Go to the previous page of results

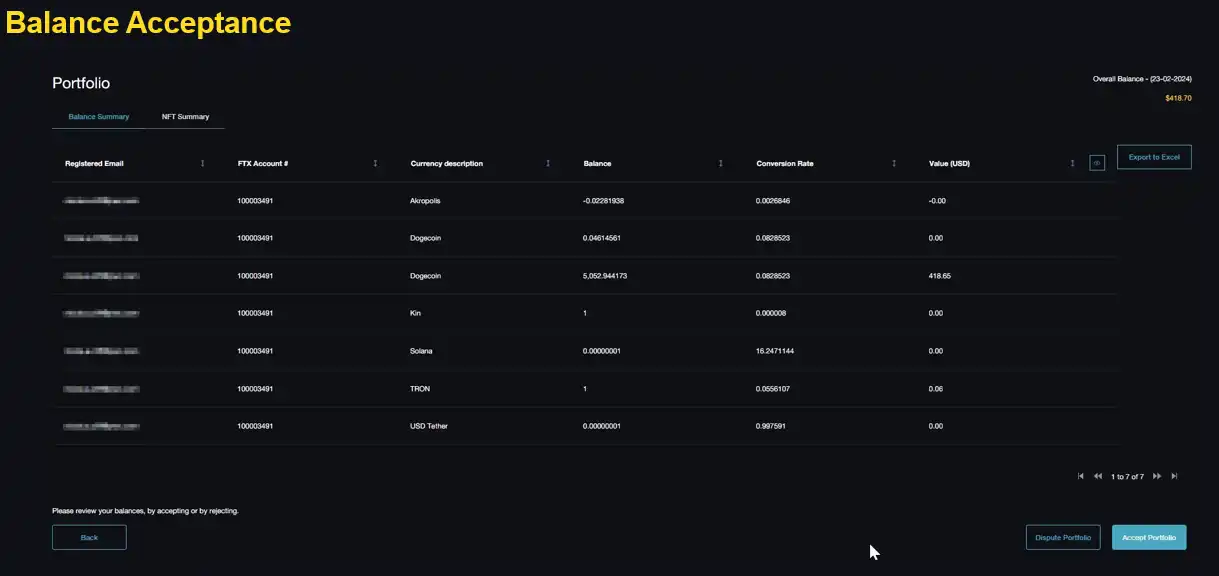(1098, 476)
